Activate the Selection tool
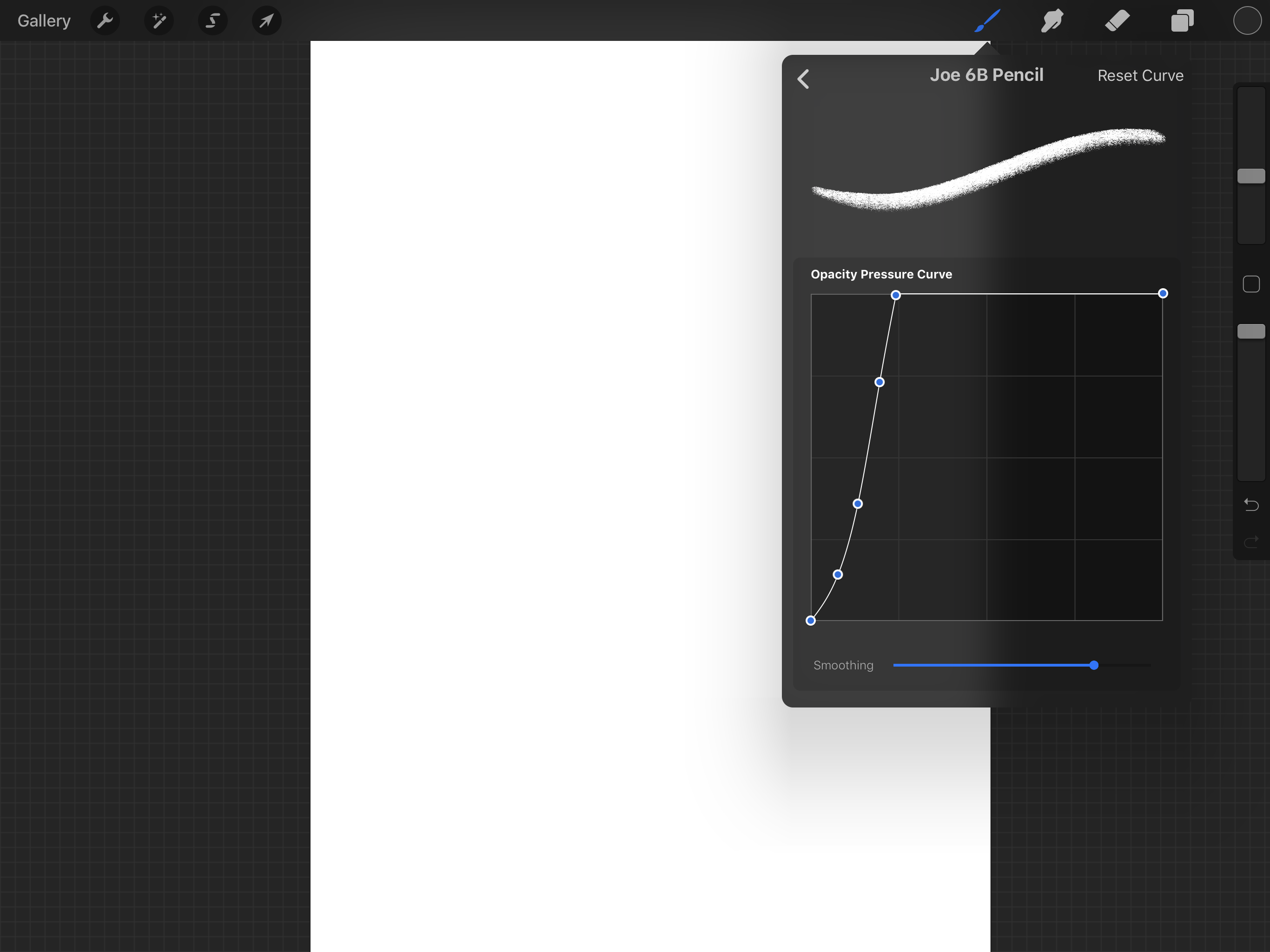 point(213,21)
